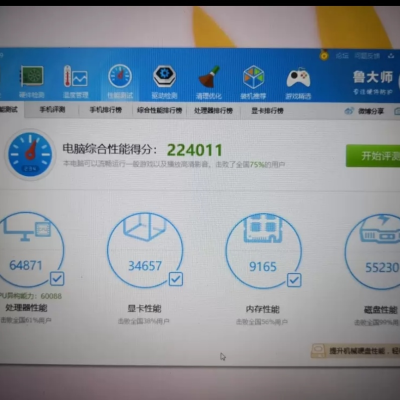Click the large blue speedometer score icon
The image size is (400, 400).
30,154
